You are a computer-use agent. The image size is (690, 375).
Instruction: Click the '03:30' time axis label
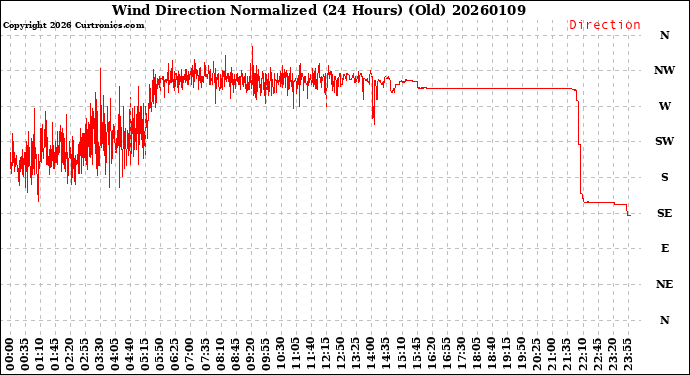pos(100,354)
